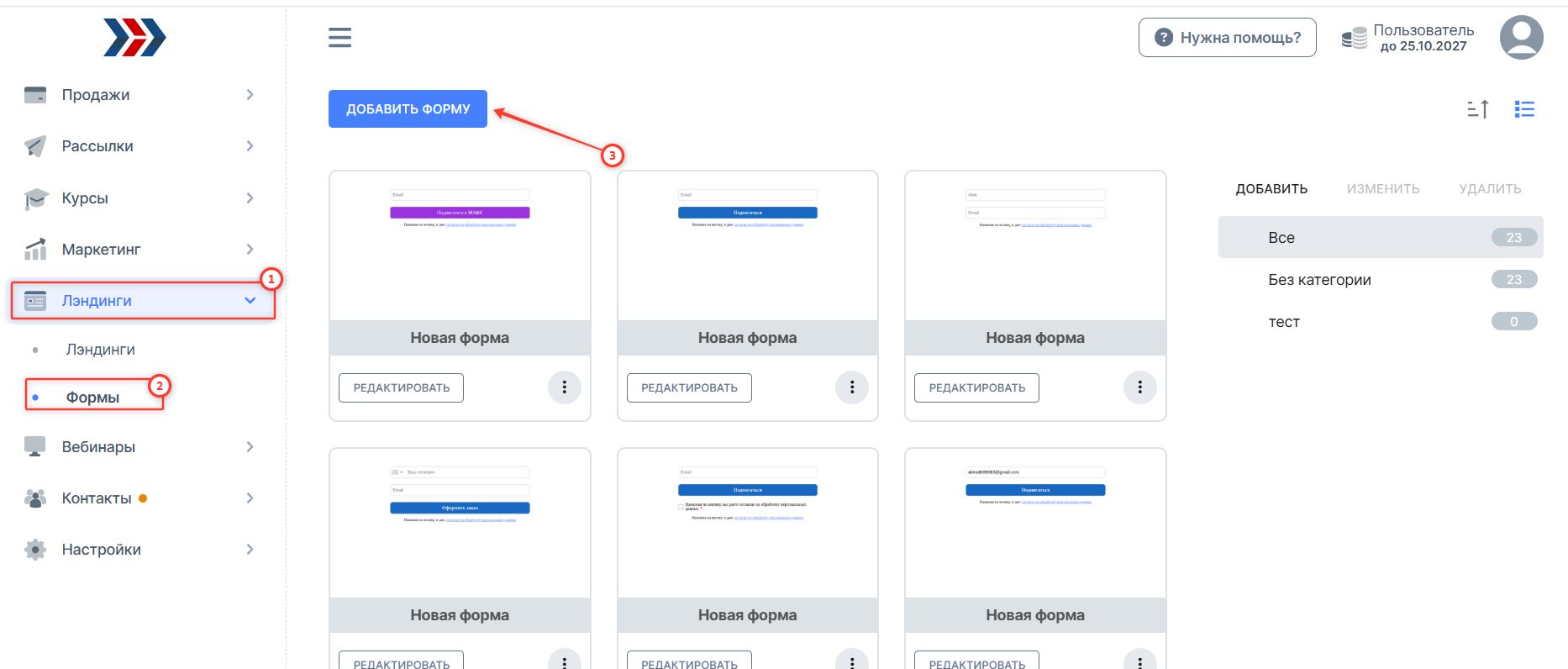
Task: Filter by Без категории
Action: [1381, 280]
